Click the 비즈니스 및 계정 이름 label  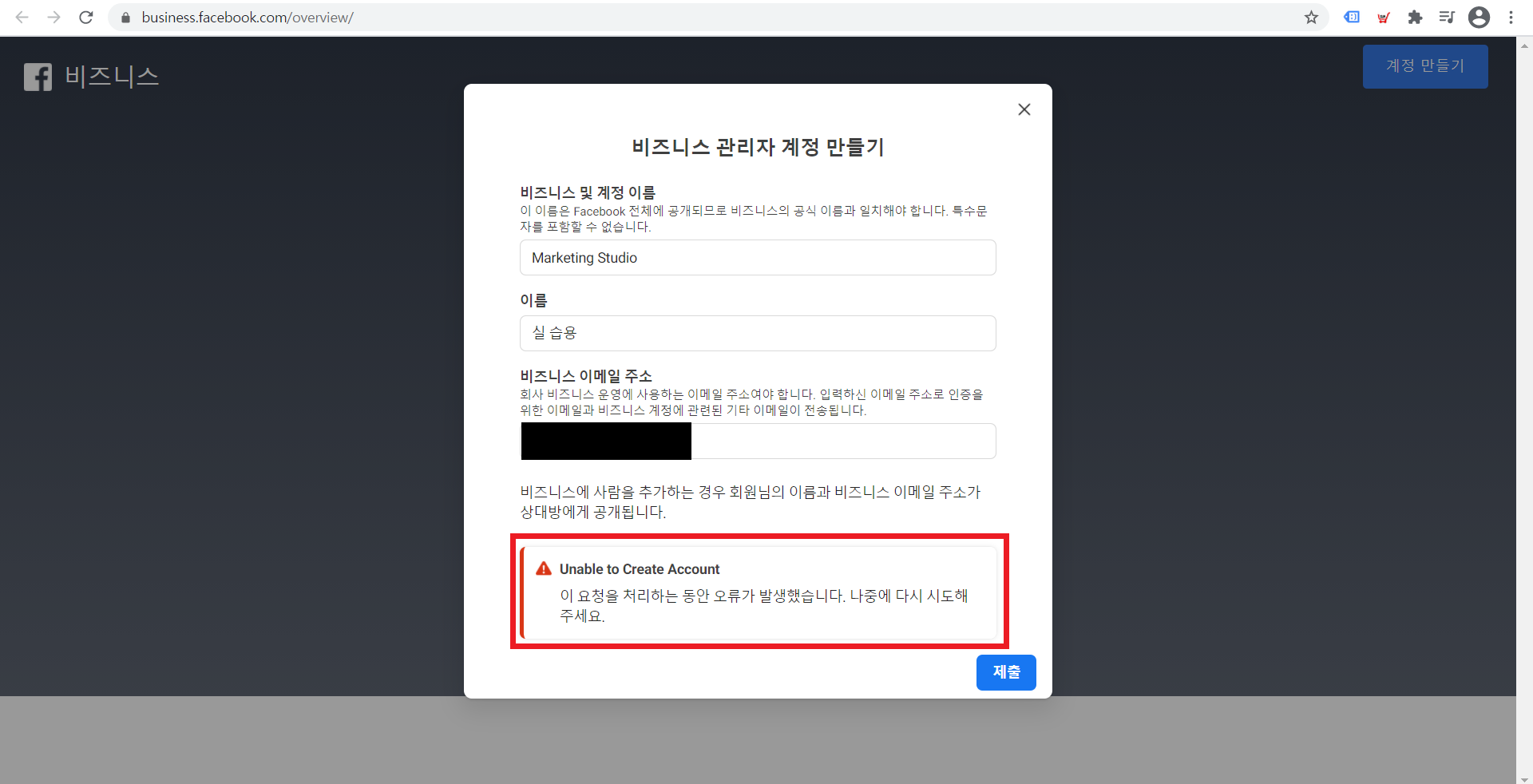point(588,192)
